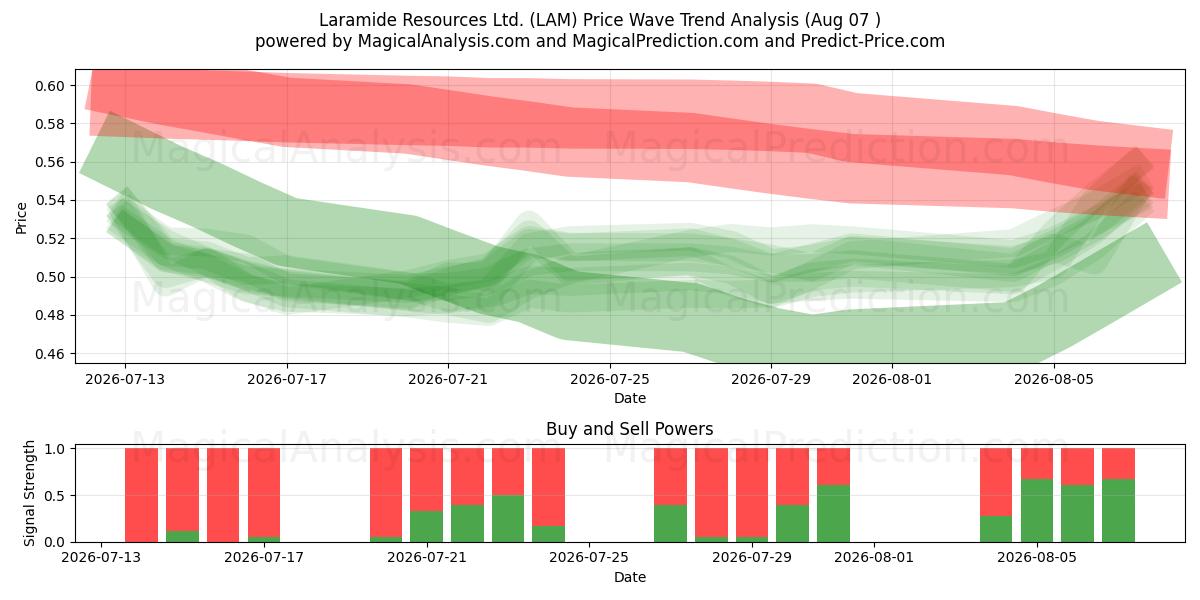Click price tick label 0.46
The image size is (1200, 600).
pyautogui.click(x=51, y=354)
